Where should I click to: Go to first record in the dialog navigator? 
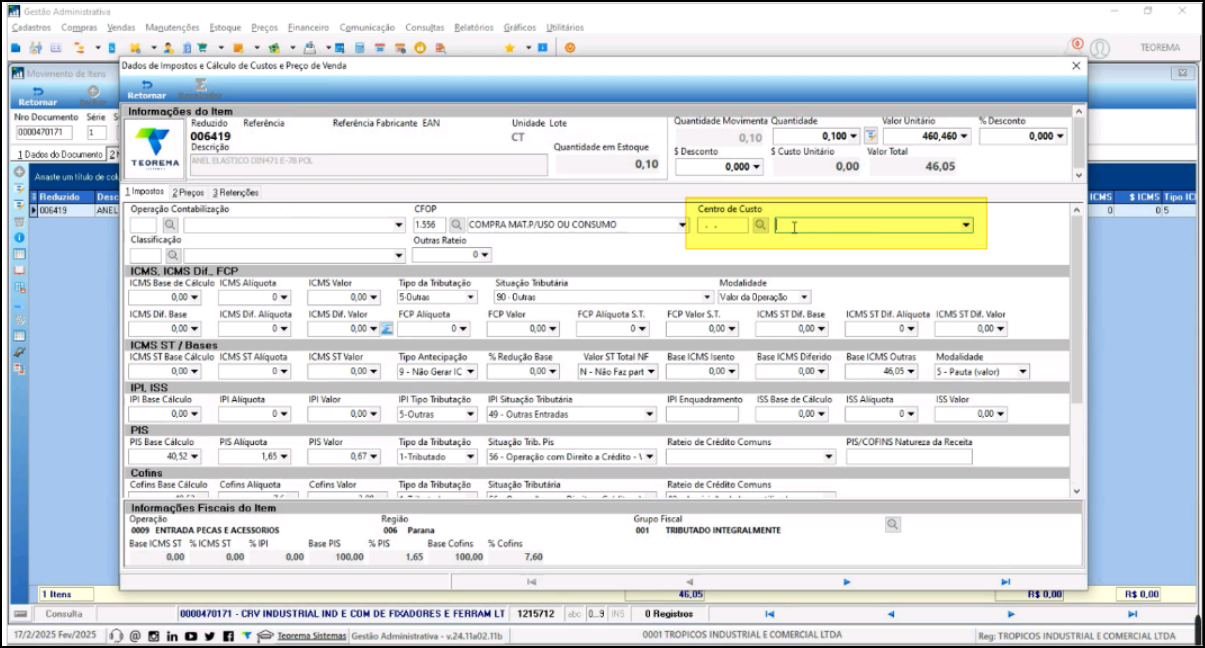531,581
